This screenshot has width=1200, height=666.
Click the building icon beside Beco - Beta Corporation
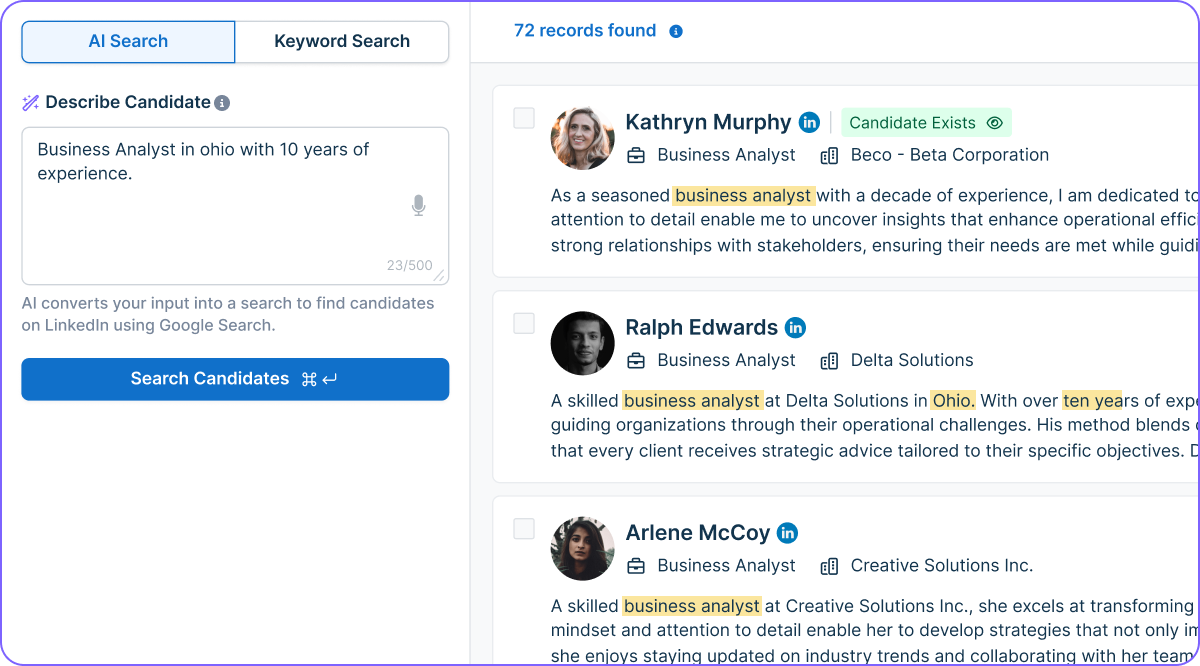pos(829,155)
